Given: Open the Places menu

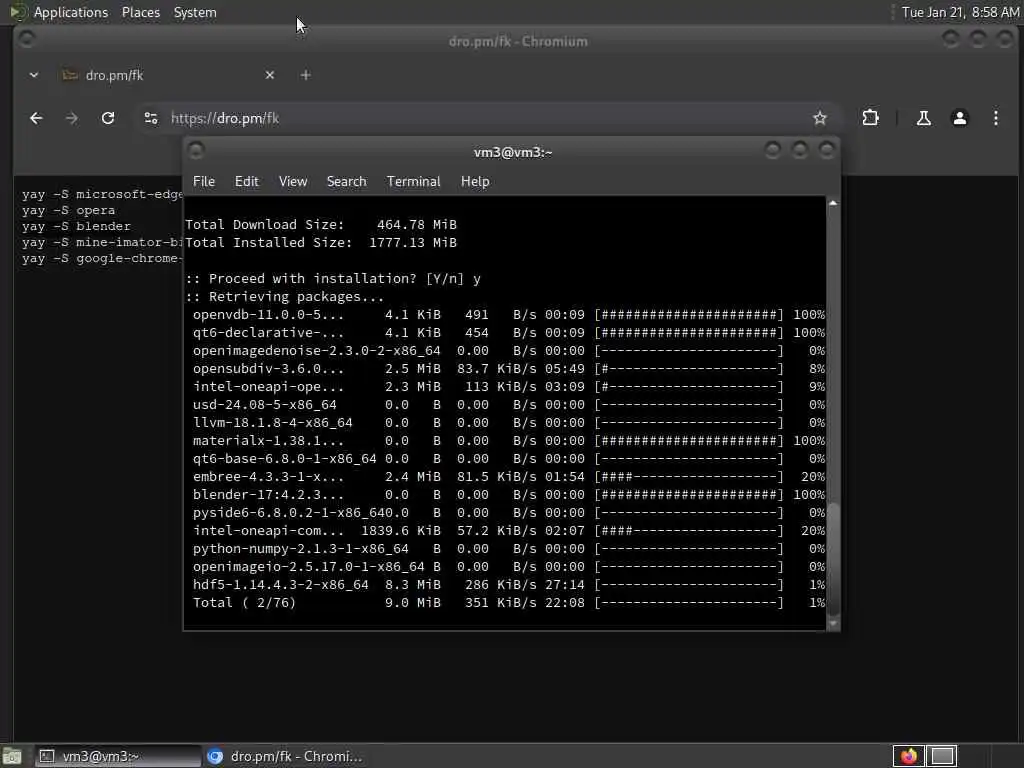Looking at the screenshot, I should [140, 12].
